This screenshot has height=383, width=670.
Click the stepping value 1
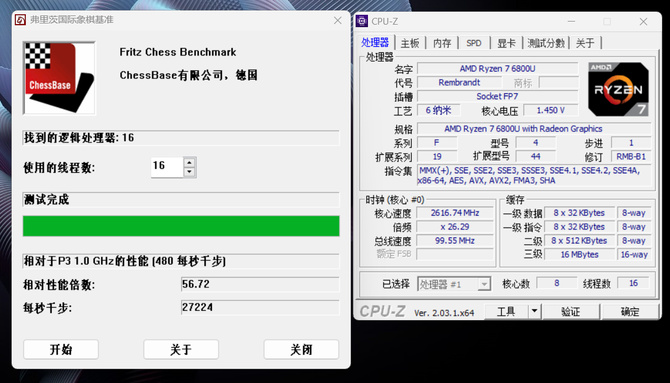631,143
